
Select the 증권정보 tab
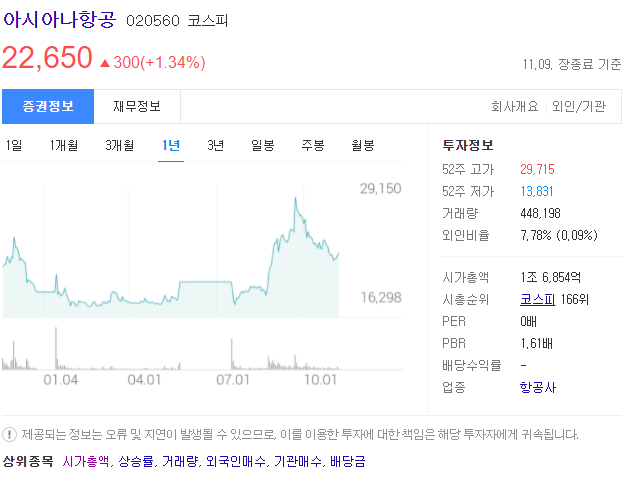pyautogui.click(x=48, y=106)
